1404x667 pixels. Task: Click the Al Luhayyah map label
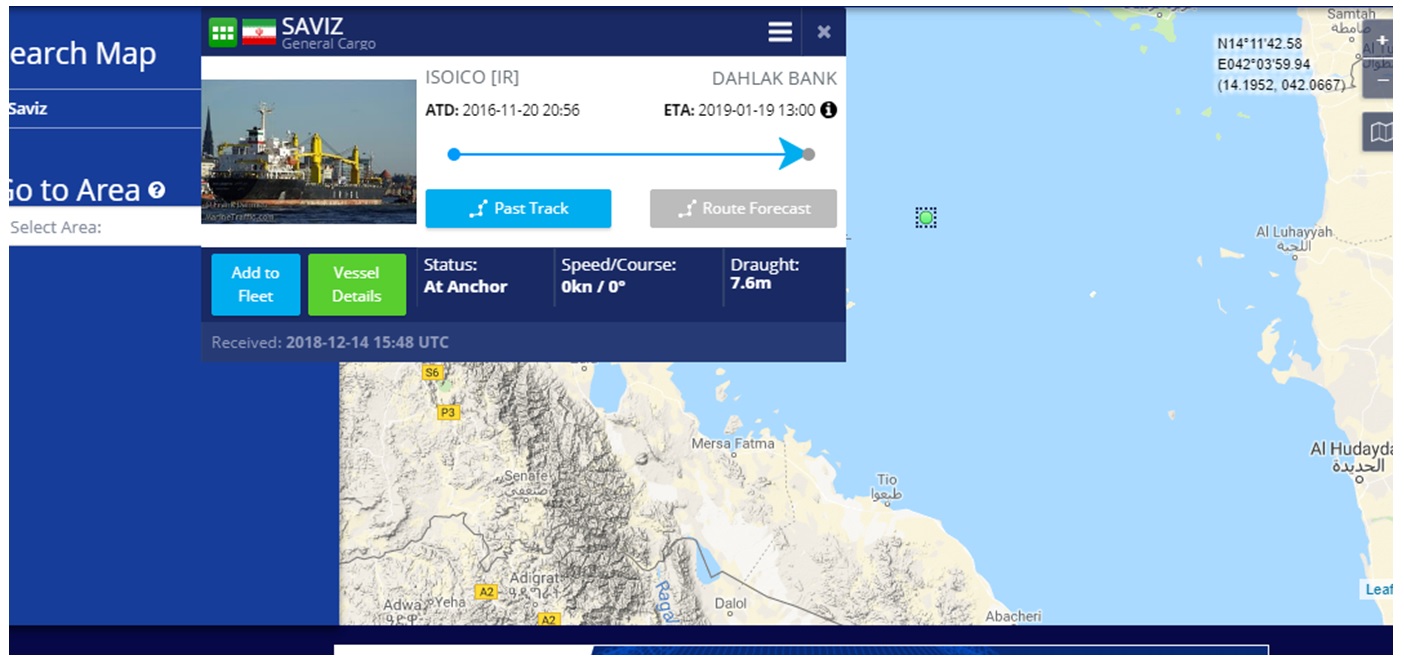[x=1294, y=237]
